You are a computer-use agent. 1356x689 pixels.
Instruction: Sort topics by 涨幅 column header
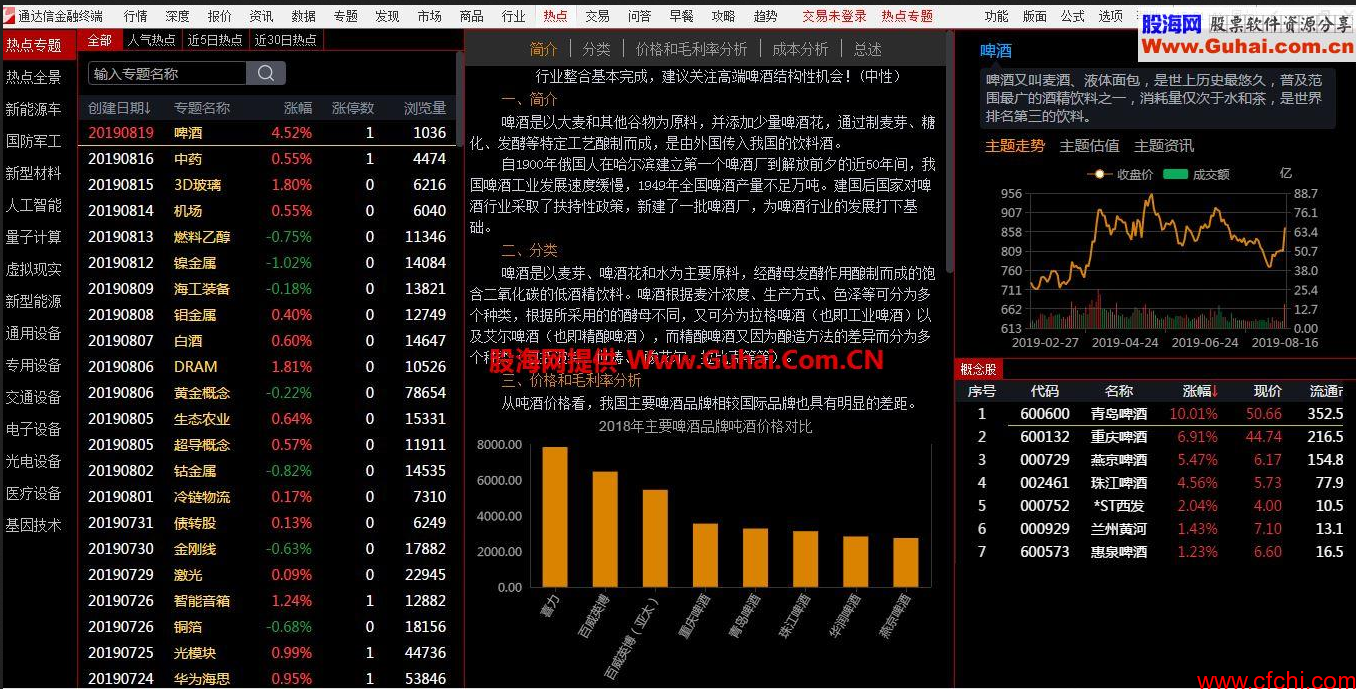(297, 108)
